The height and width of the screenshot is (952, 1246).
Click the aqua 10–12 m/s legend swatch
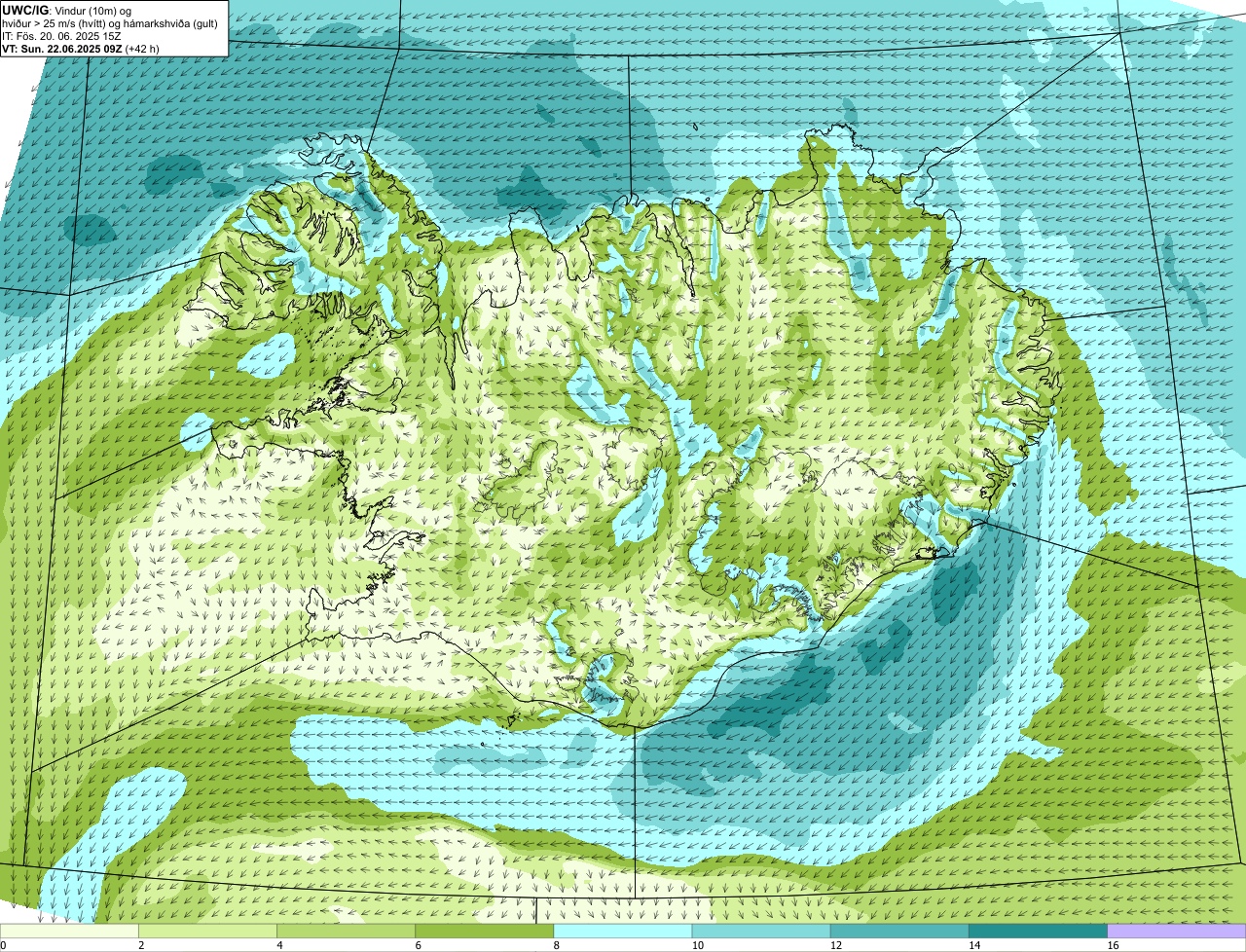tap(761, 931)
